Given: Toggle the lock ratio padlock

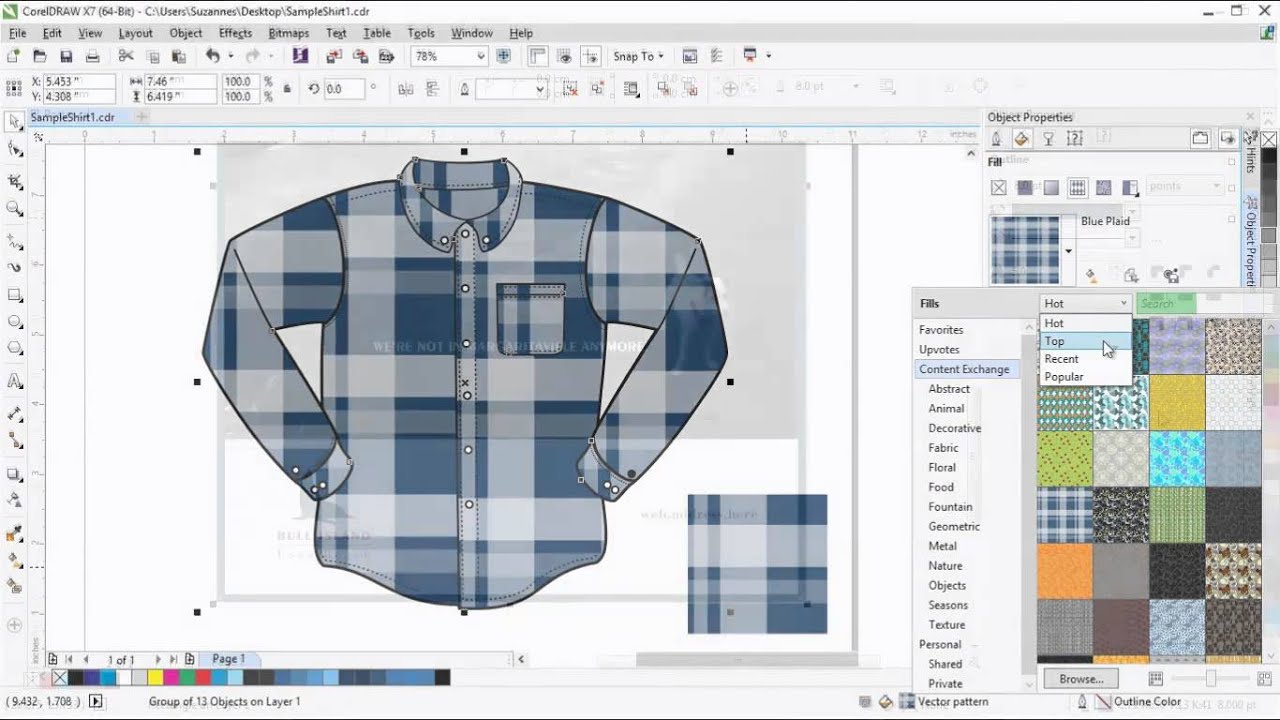Looking at the screenshot, I should click(287, 89).
